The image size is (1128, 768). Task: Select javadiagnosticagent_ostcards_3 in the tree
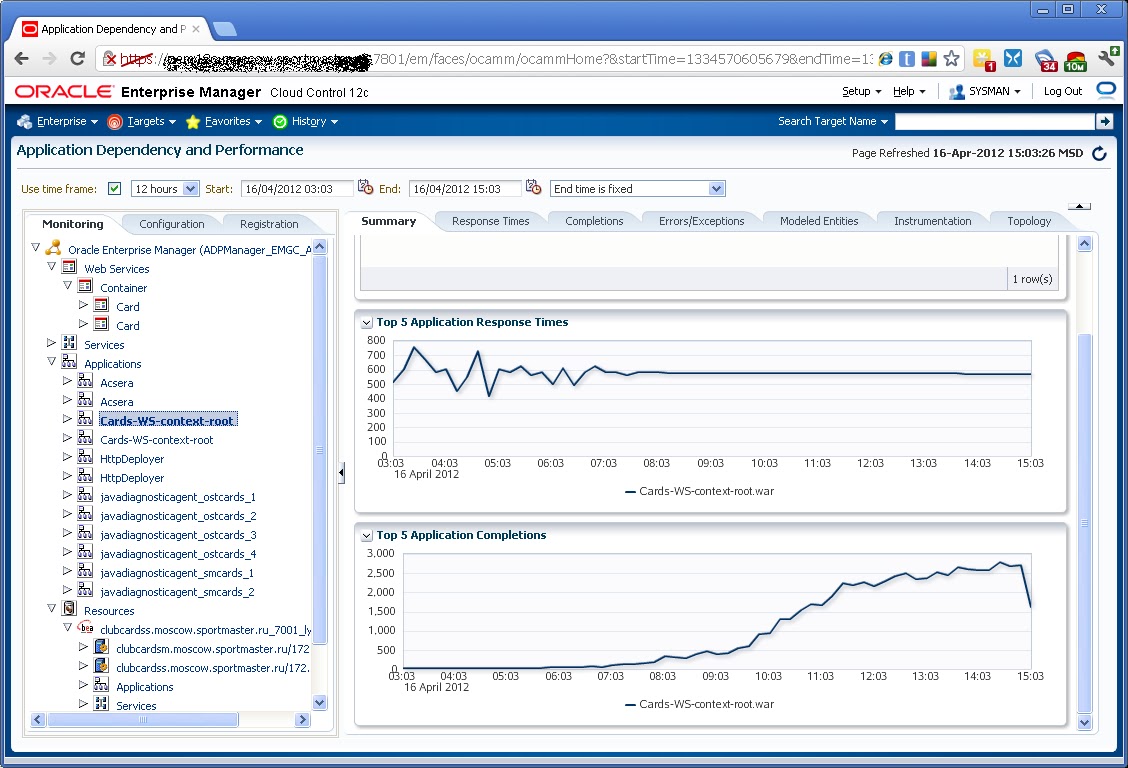tap(178, 535)
